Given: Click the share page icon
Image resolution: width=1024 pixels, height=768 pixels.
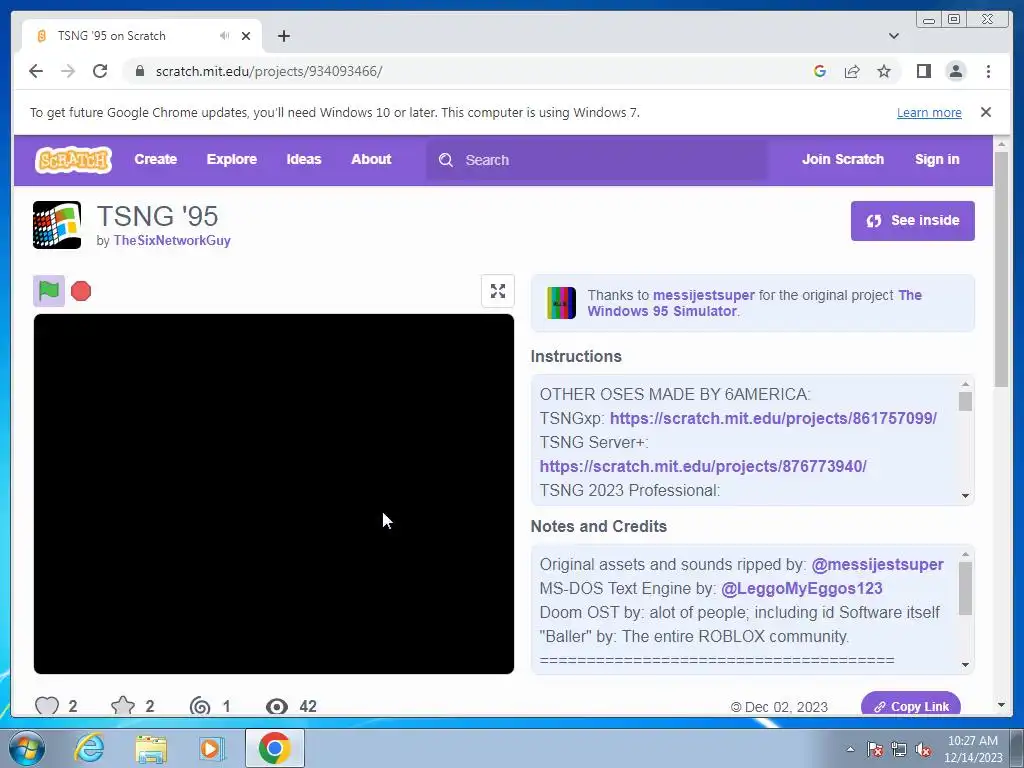Looking at the screenshot, I should [852, 71].
